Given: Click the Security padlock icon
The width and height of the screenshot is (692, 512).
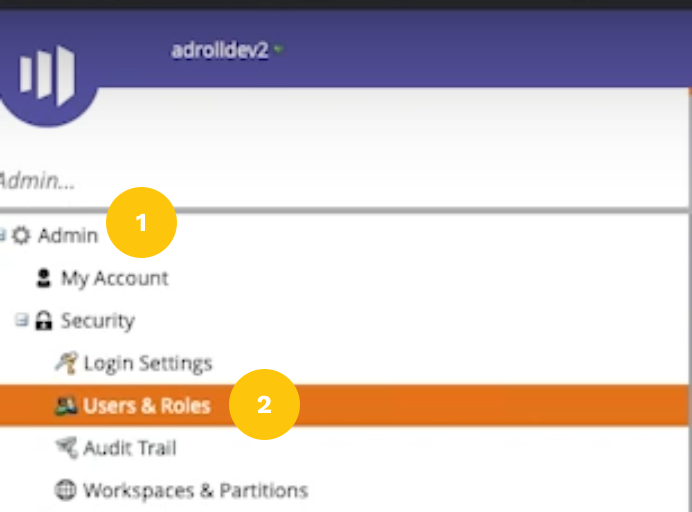Looking at the screenshot, I should pos(43,321).
